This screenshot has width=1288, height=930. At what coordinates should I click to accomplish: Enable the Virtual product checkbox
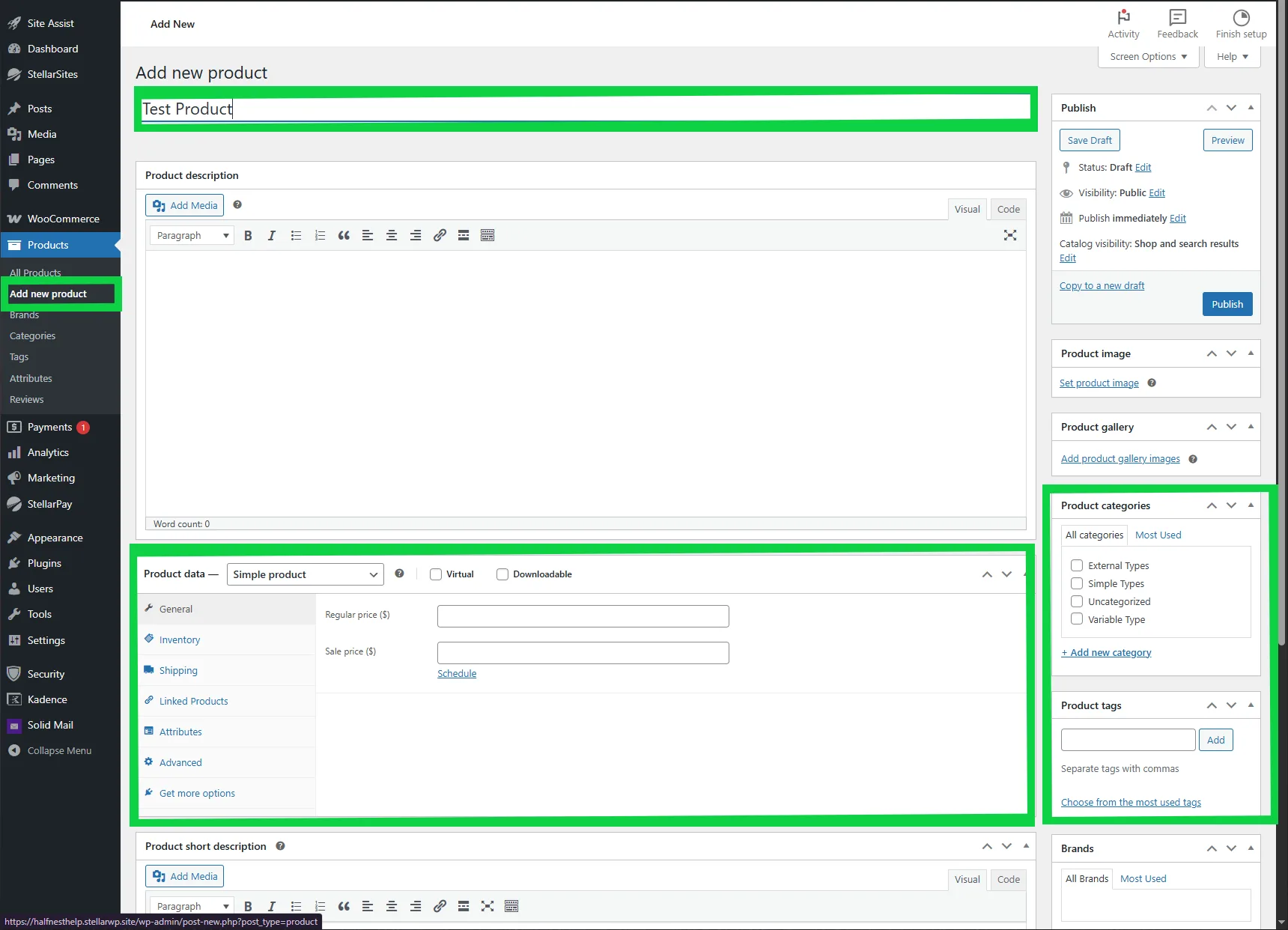[x=435, y=574]
